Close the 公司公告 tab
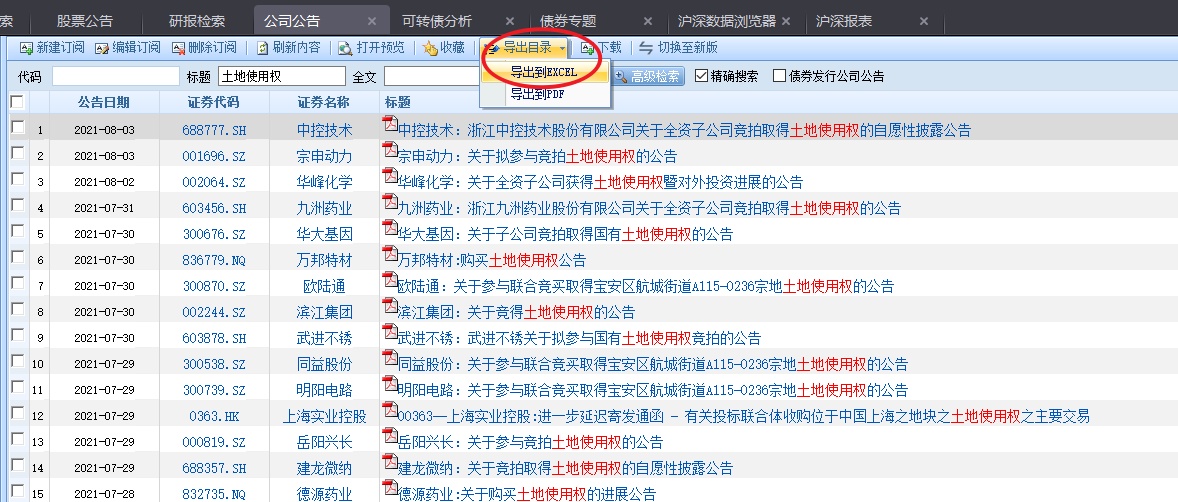Image resolution: width=1178 pixels, height=502 pixels. tap(372, 21)
